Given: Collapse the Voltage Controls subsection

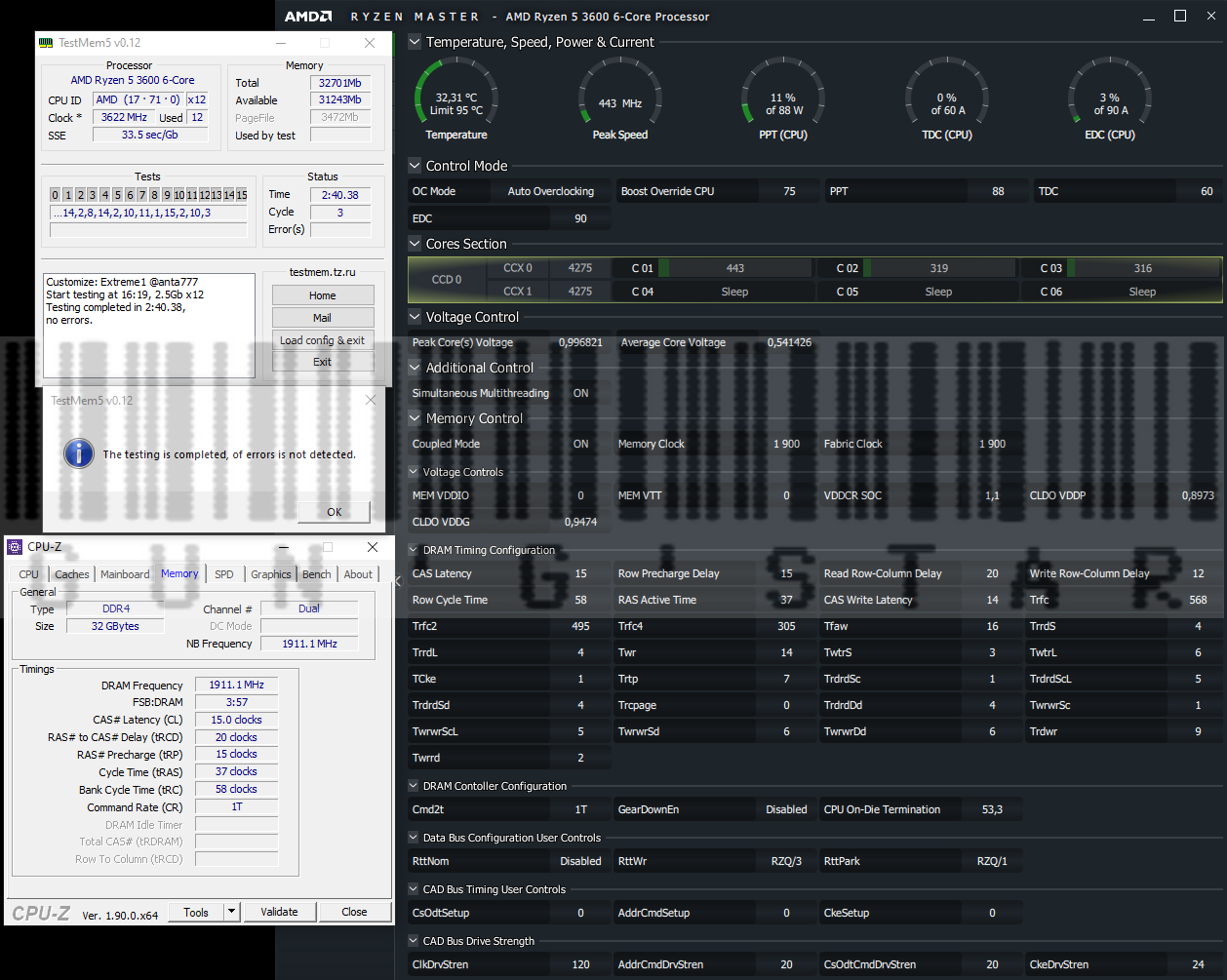Looking at the screenshot, I should pyautogui.click(x=414, y=472).
